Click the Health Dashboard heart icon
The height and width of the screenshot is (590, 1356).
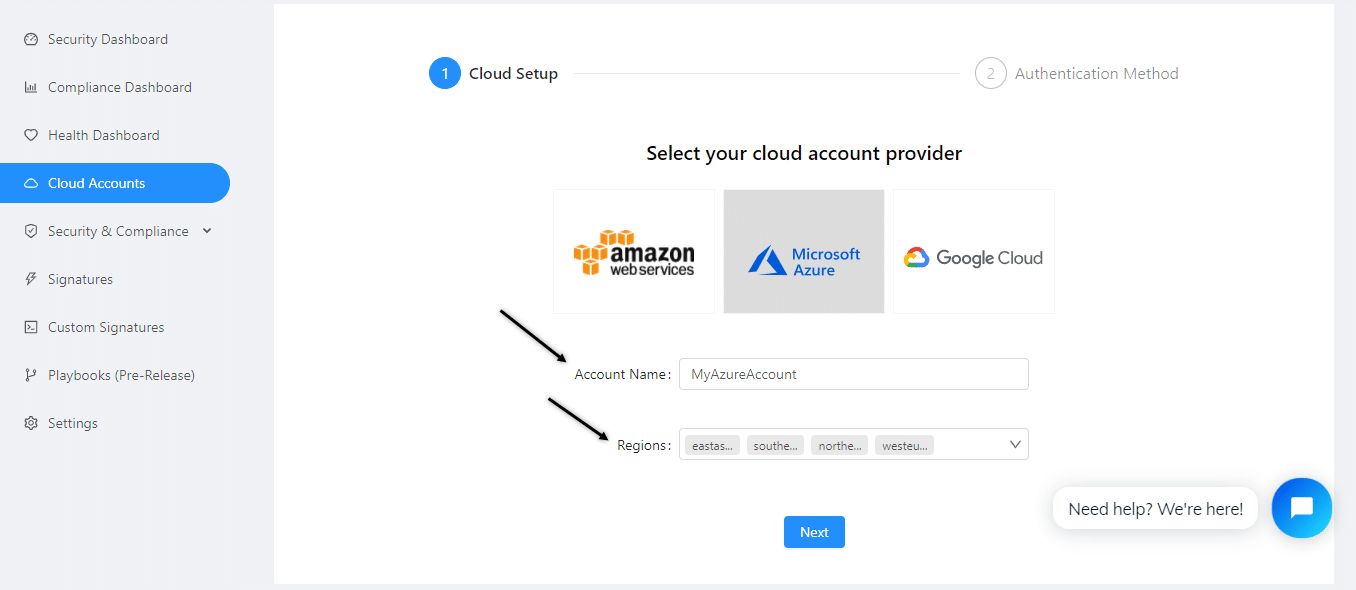pyautogui.click(x=31, y=135)
